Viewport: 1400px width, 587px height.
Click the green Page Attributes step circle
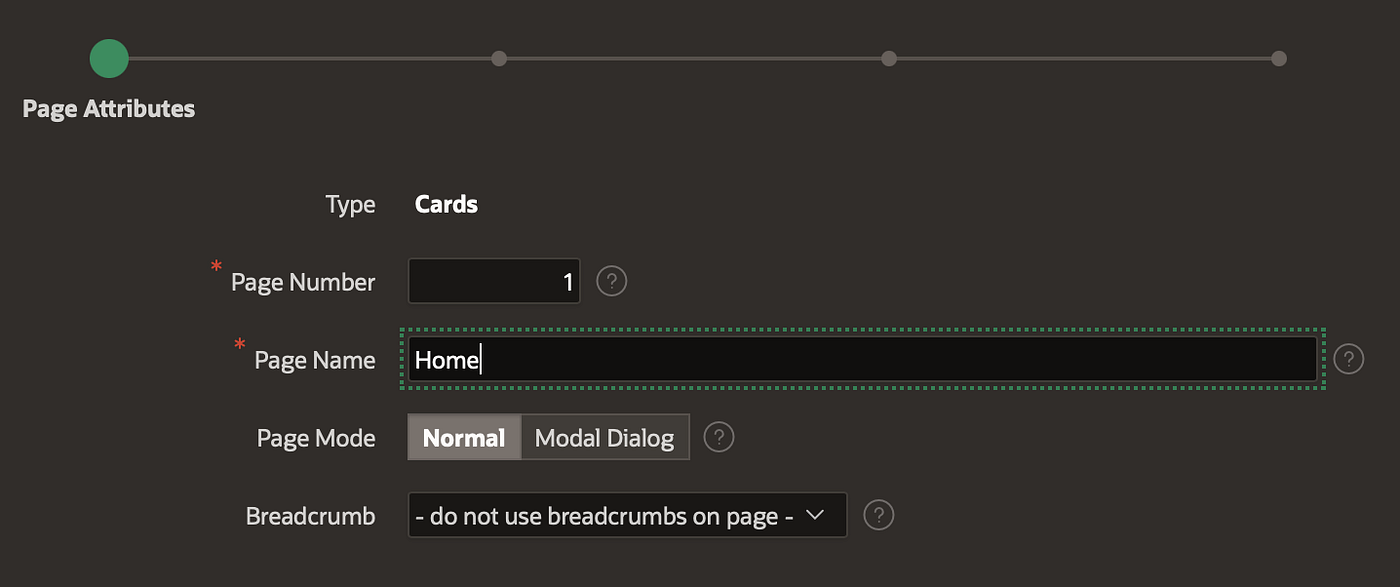(109, 58)
